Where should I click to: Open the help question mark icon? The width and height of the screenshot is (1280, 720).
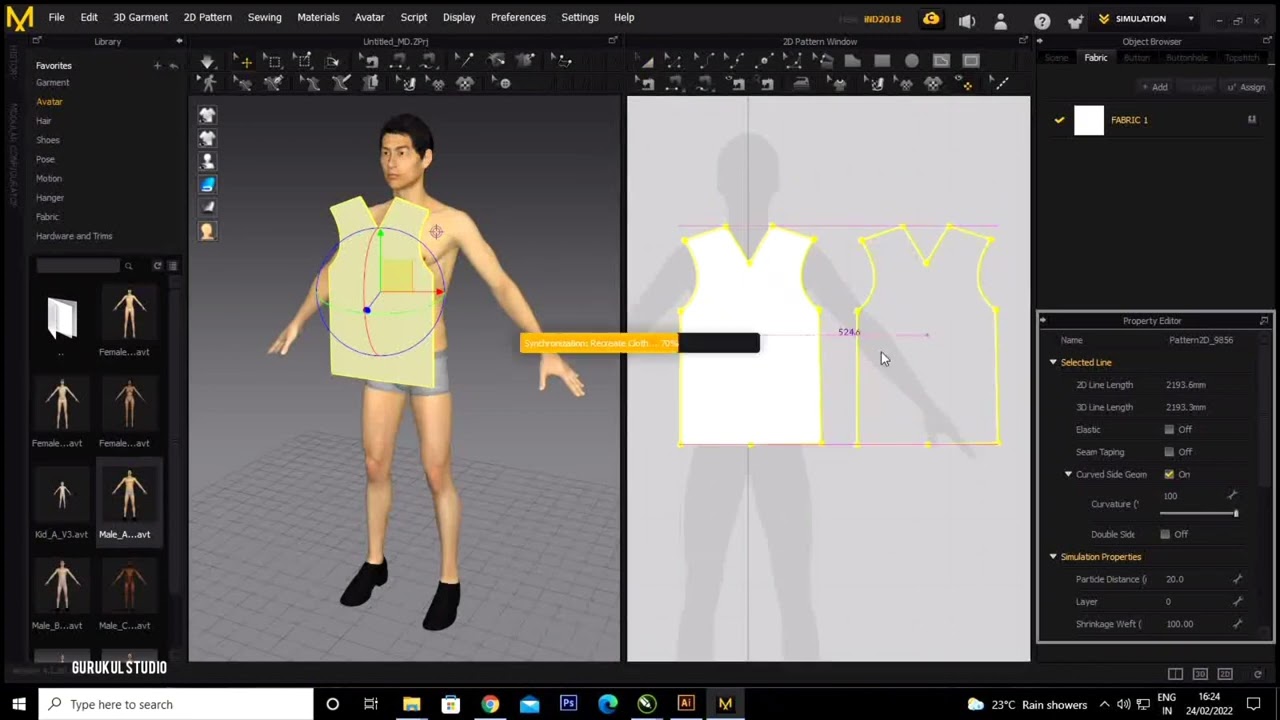[x=1042, y=20]
